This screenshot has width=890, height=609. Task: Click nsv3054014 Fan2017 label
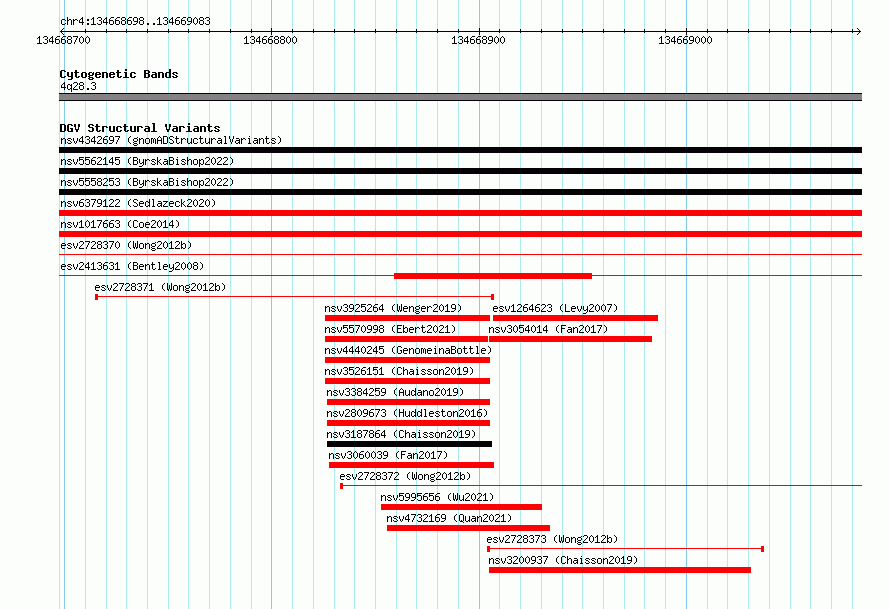[x=548, y=329]
